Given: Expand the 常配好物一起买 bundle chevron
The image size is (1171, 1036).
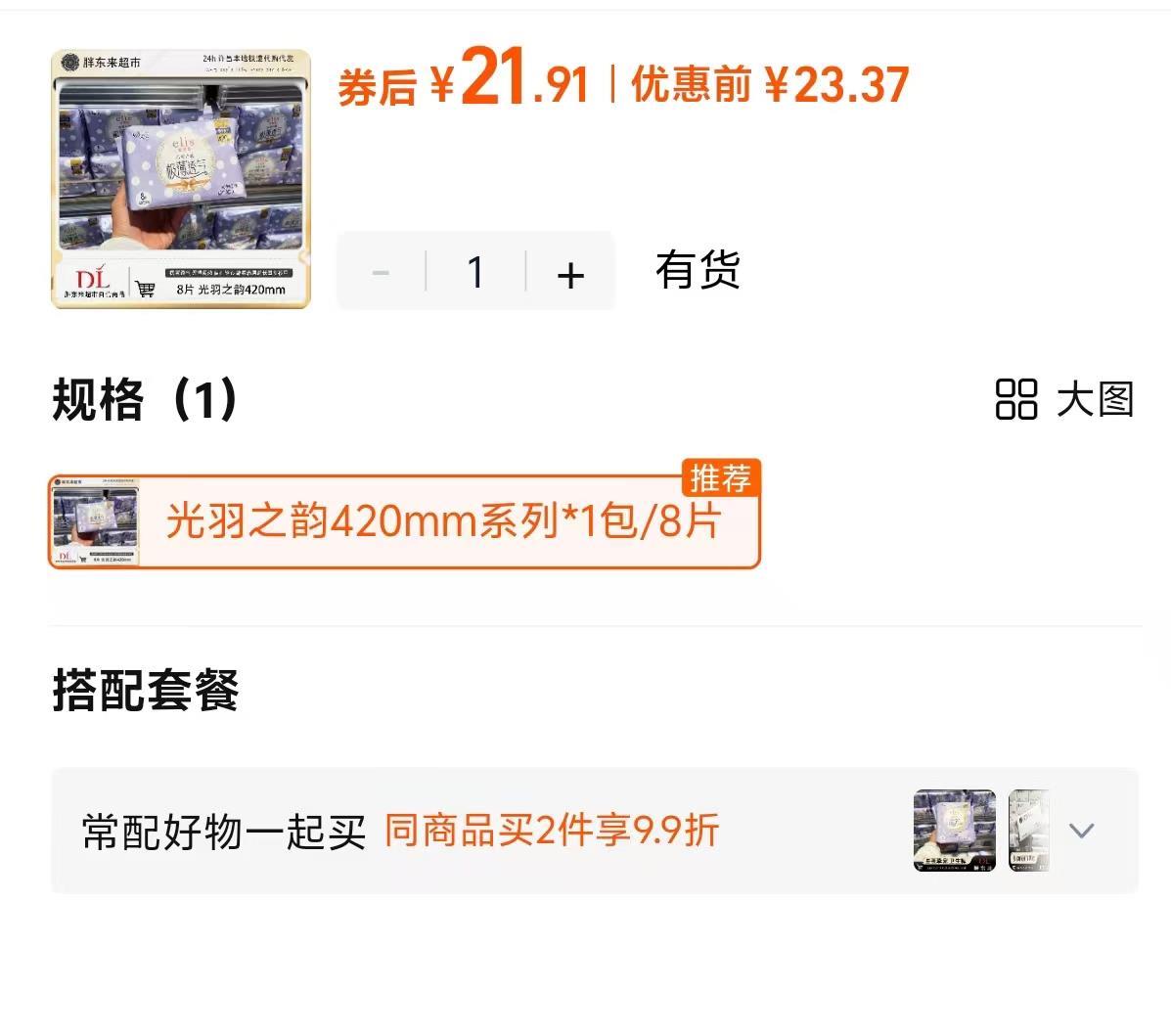Looking at the screenshot, I should pyautogui.click(x=1081, y=830).
